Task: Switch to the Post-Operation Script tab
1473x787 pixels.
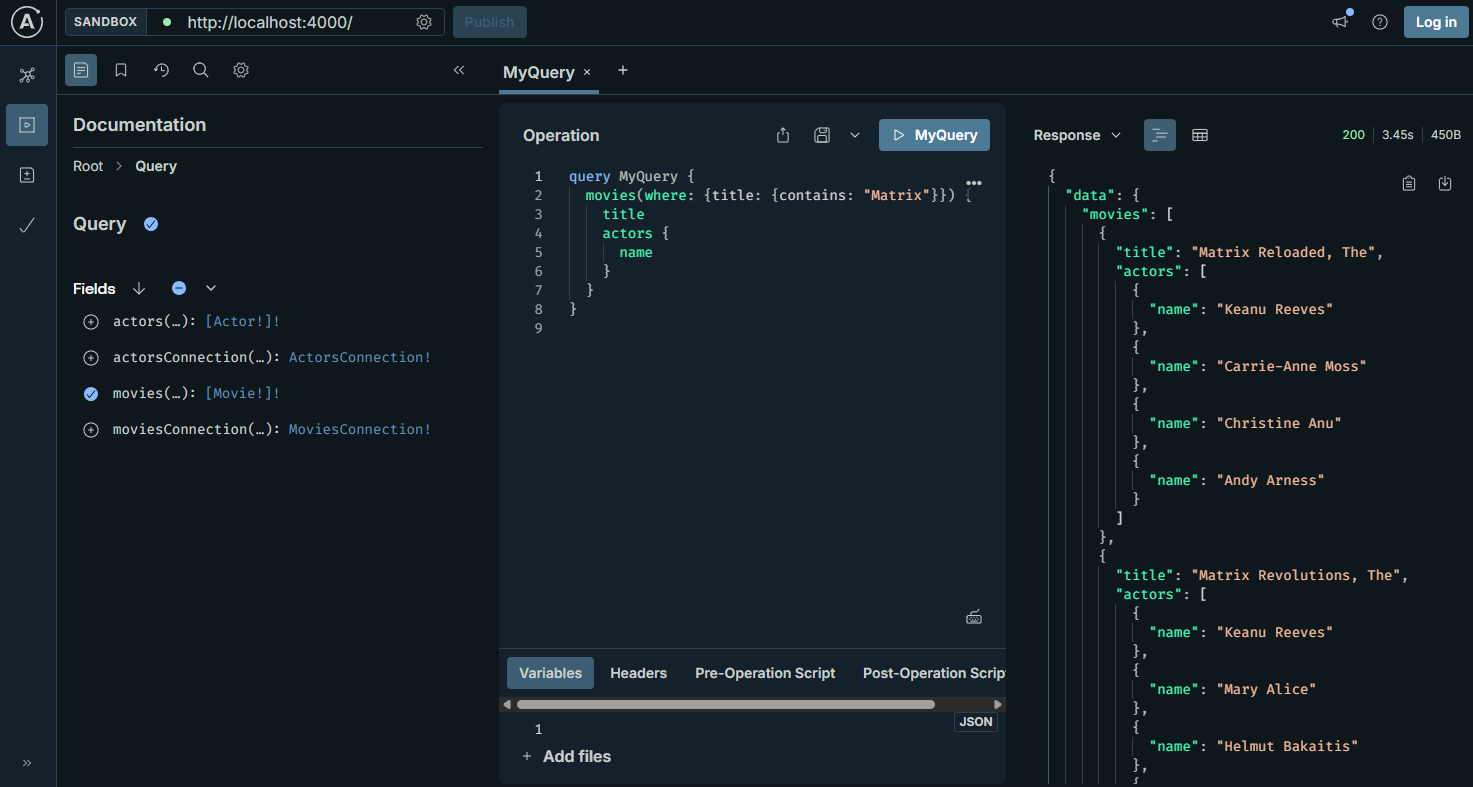Action: [934, 673]
